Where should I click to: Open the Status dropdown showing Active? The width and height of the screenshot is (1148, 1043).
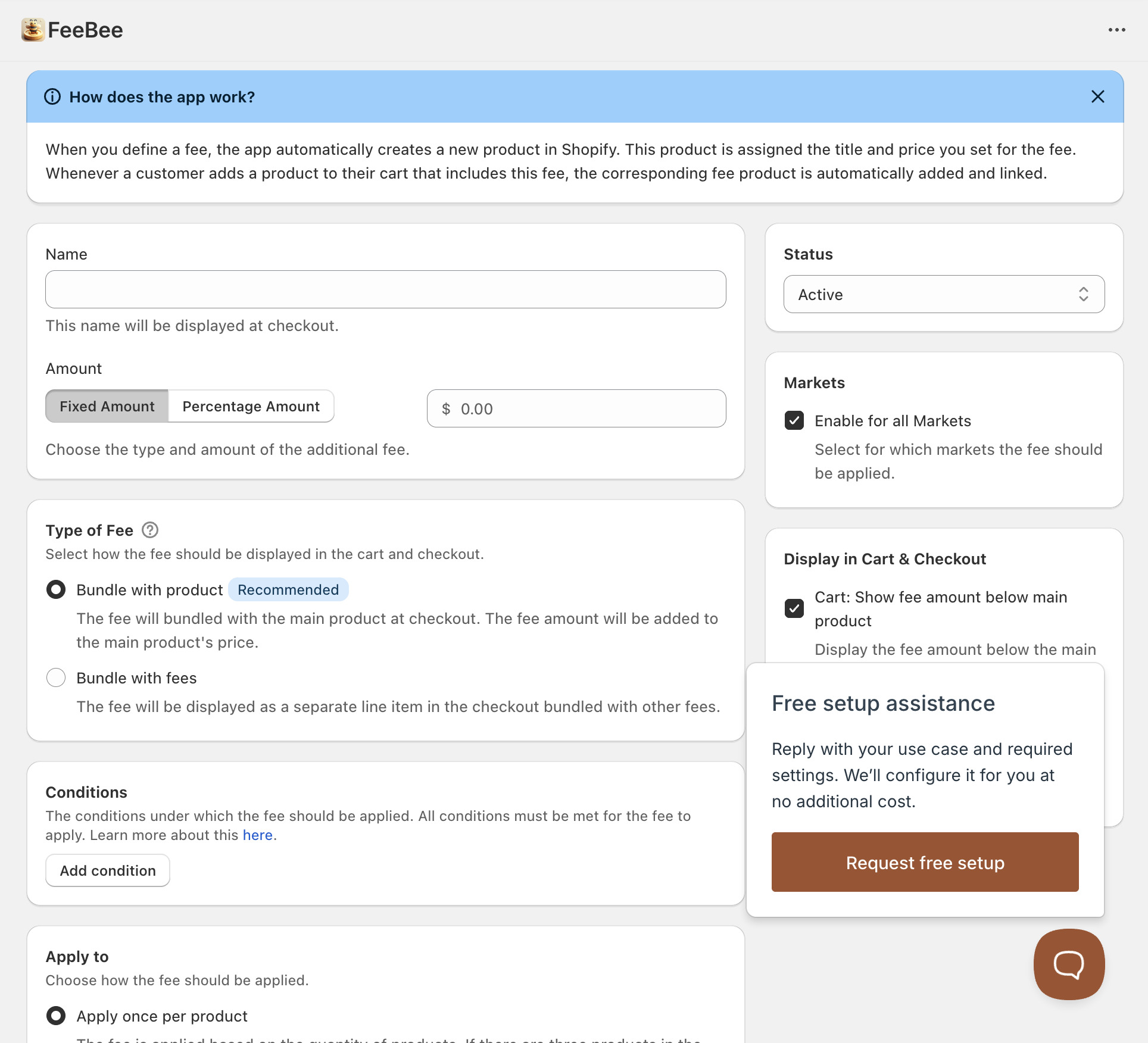944,294
